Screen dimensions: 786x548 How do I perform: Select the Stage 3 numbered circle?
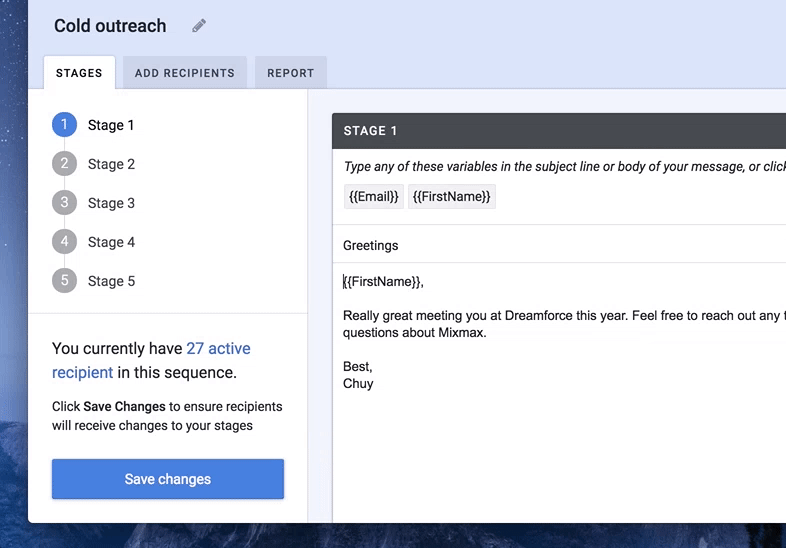point(64,203)
